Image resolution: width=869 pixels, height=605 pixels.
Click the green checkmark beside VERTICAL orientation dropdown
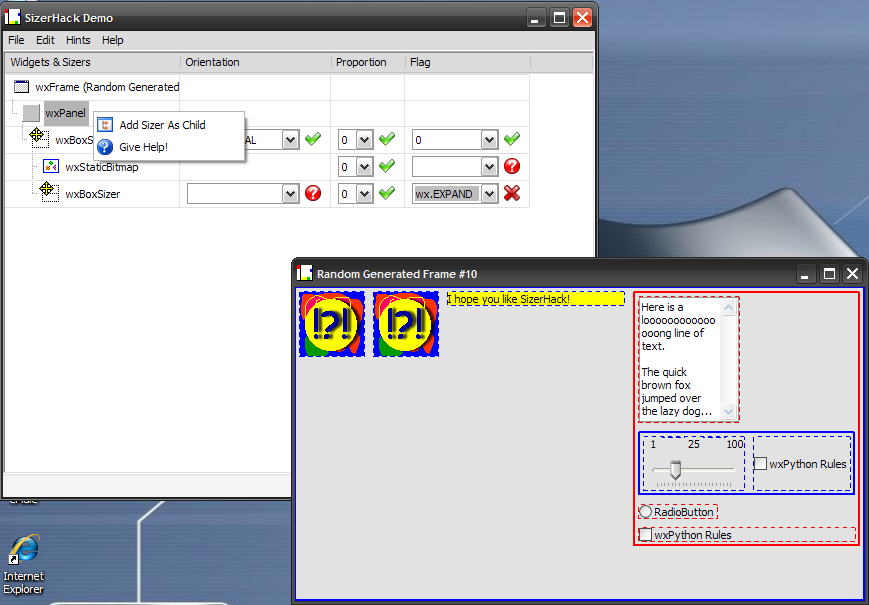point(313,140)
